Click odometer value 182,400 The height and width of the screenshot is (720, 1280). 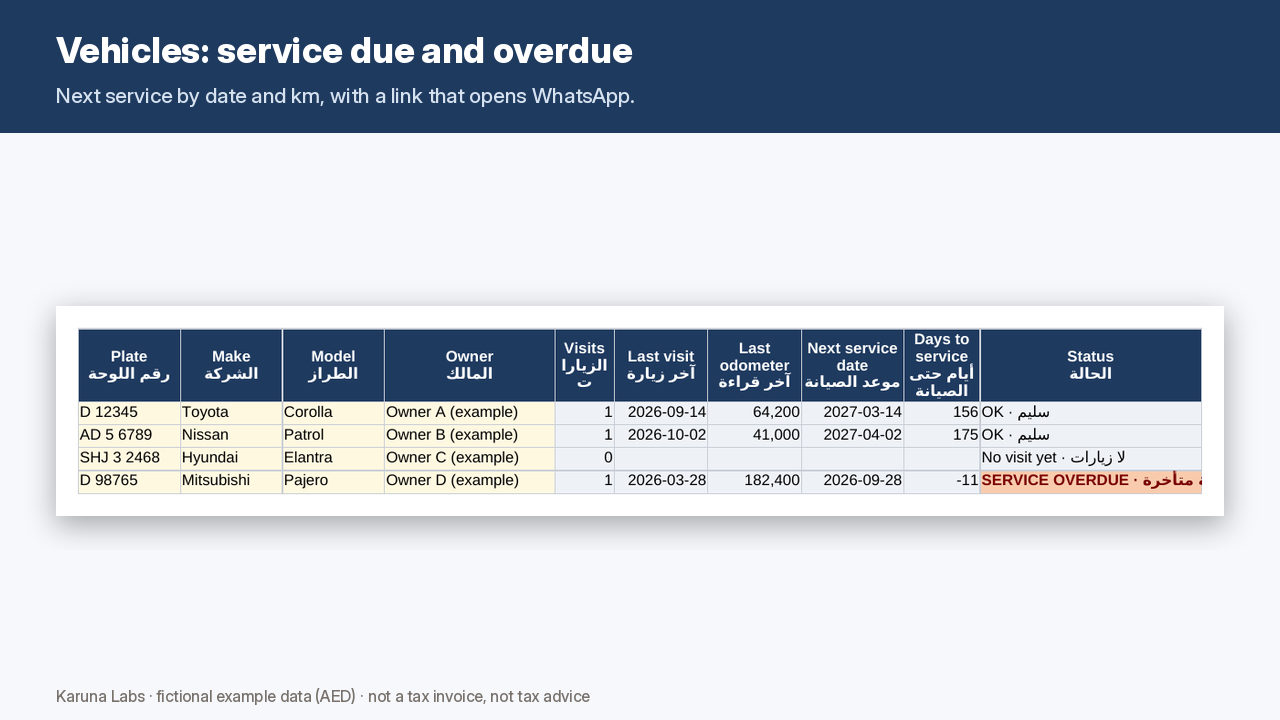click(754, 481)
